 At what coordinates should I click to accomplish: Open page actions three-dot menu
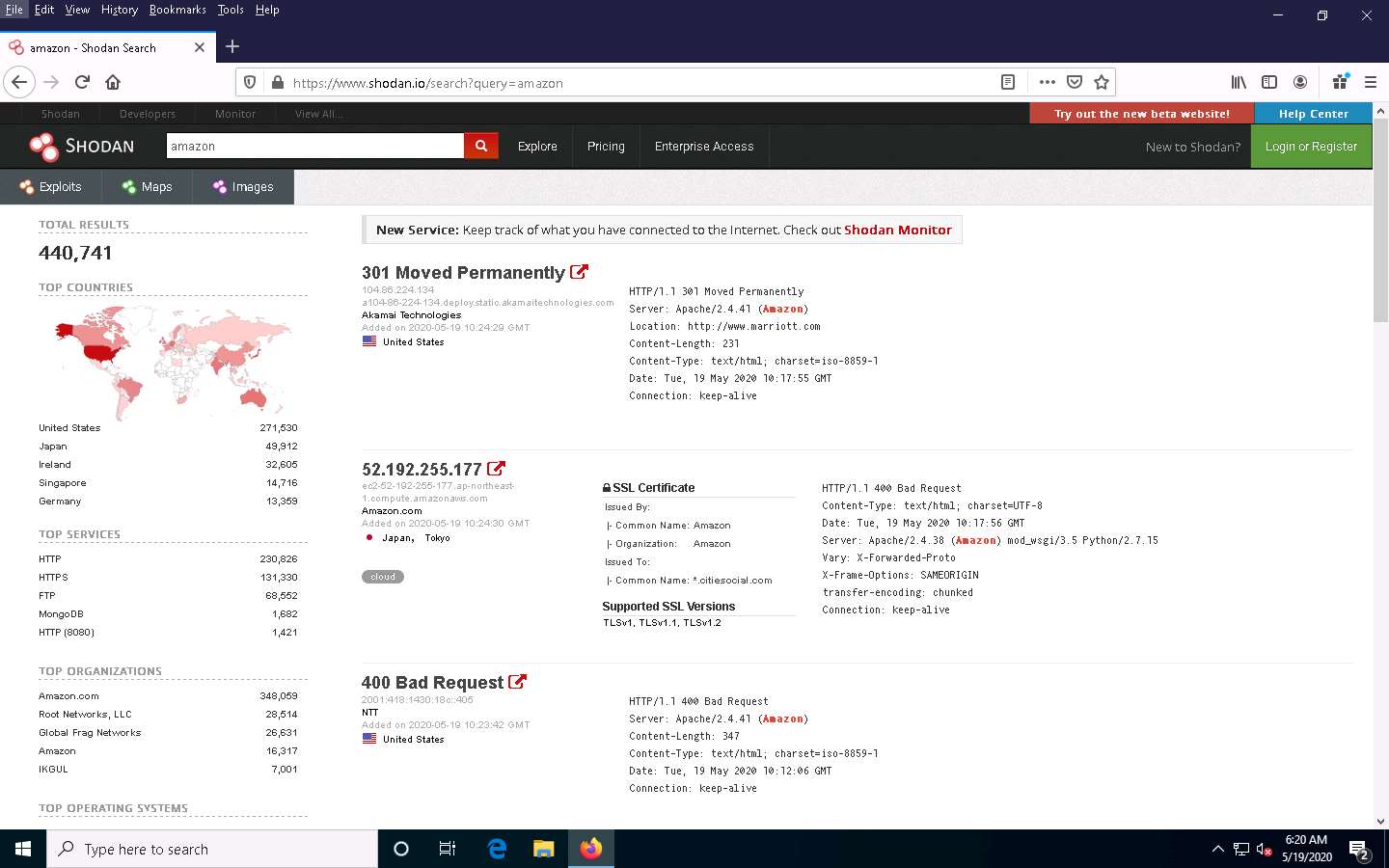coord(1047,82)
